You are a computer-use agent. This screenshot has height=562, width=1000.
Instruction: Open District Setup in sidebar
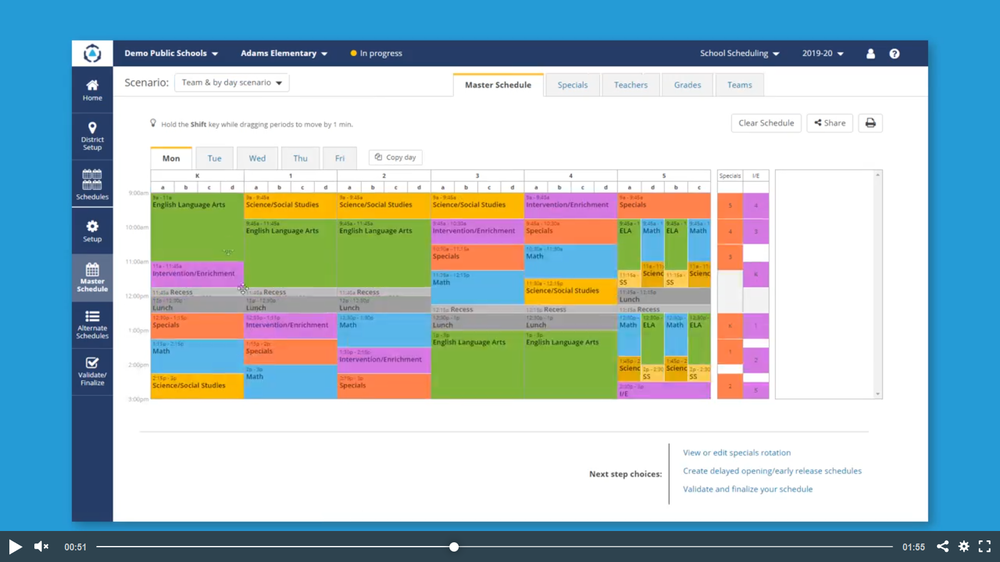[92, 137]
